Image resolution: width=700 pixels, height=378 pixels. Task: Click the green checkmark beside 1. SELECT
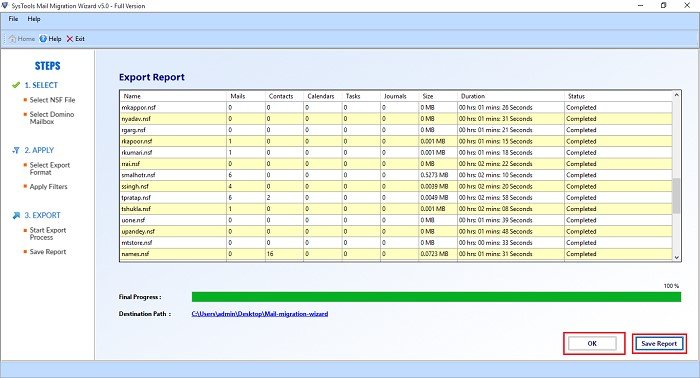16,85
